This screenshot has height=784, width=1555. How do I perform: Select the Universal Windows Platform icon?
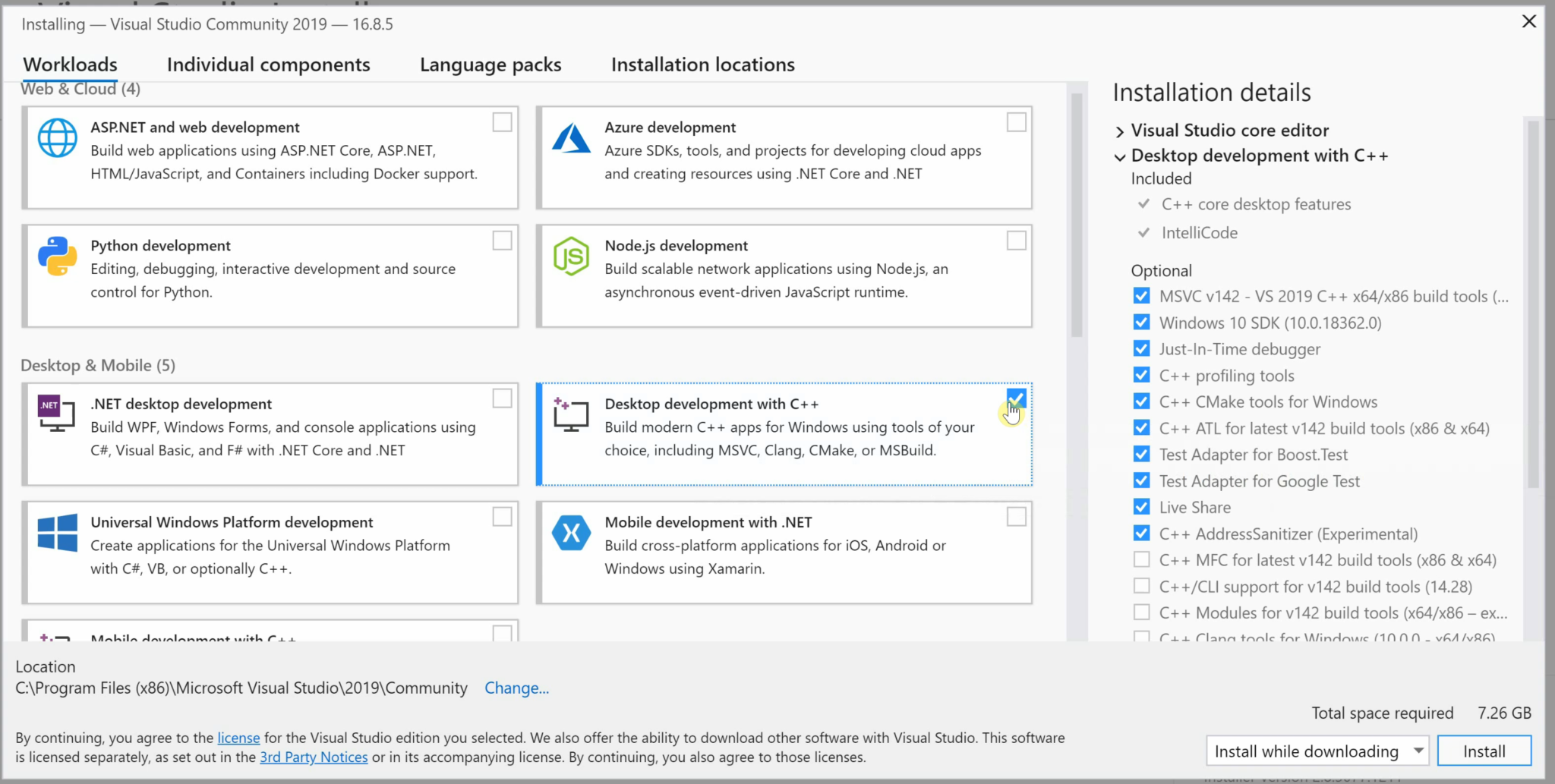(57, 533)
